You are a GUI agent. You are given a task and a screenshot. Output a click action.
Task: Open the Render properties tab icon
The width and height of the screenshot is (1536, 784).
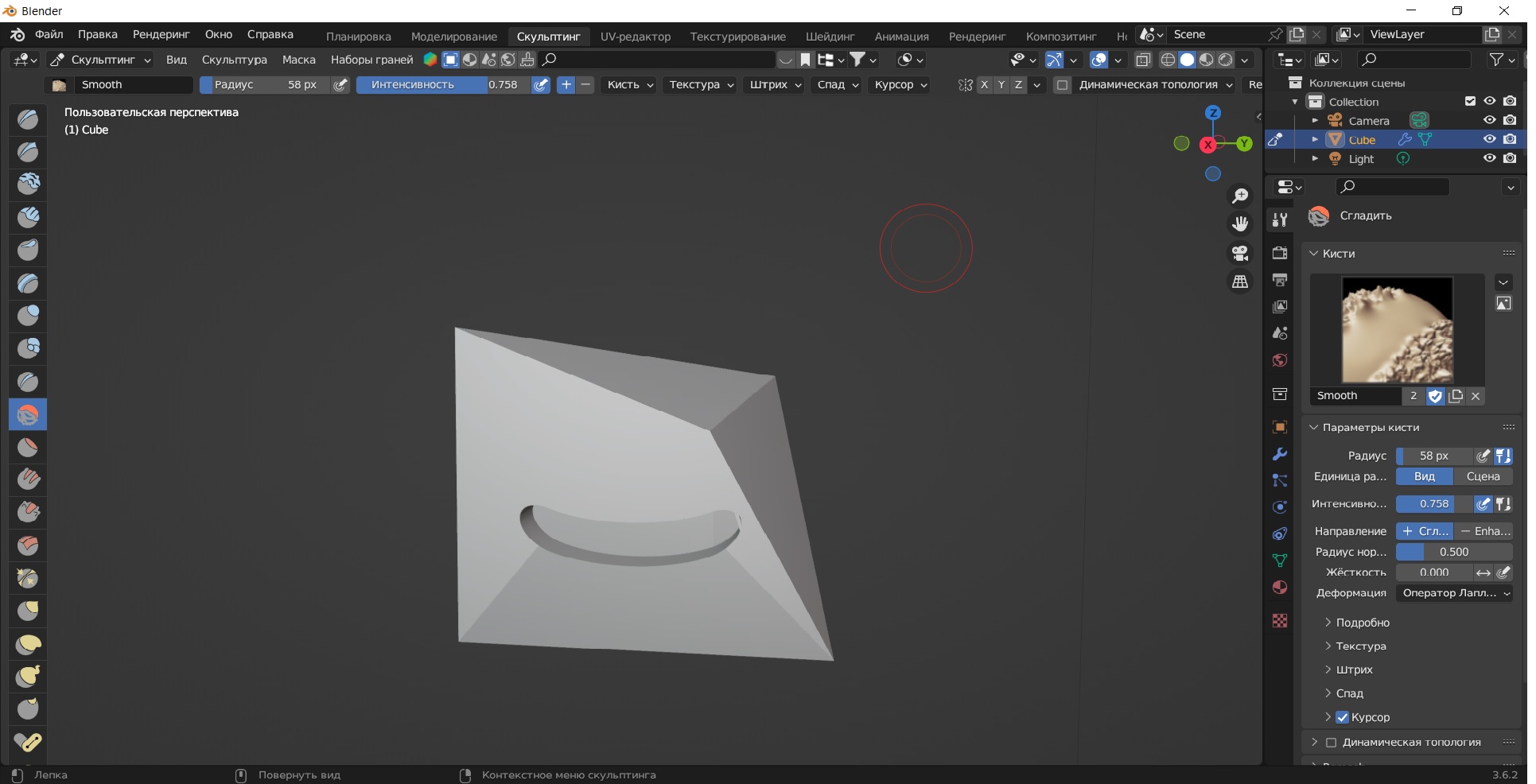pyautogui.click(x=1280, y=253)
